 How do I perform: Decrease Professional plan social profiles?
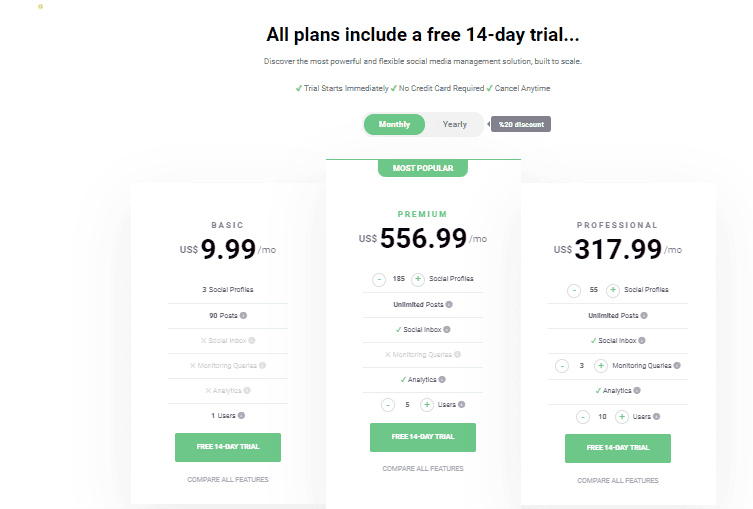[574, 290]
